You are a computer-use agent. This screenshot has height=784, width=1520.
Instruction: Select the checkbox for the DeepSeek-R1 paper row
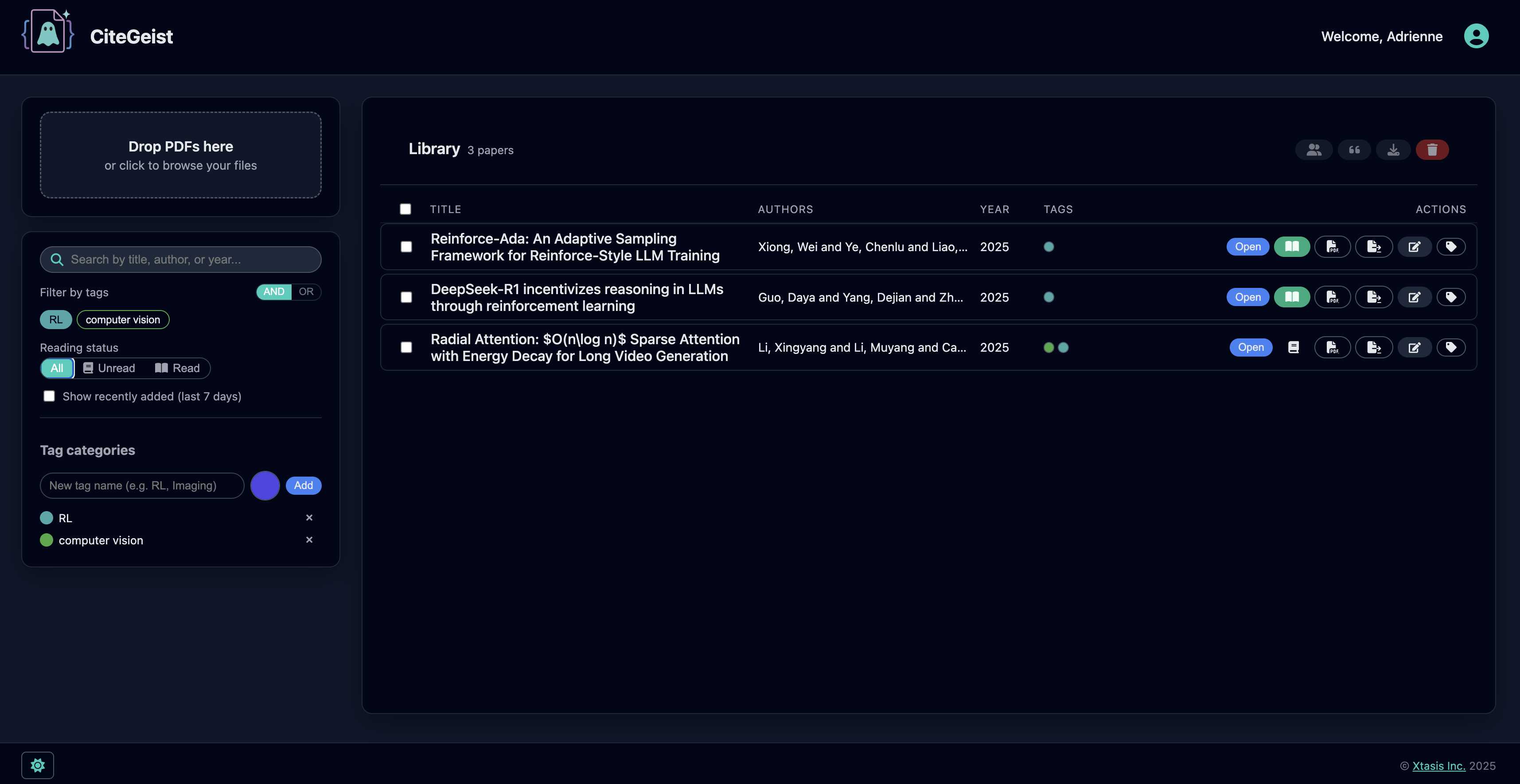pos(406,297)
